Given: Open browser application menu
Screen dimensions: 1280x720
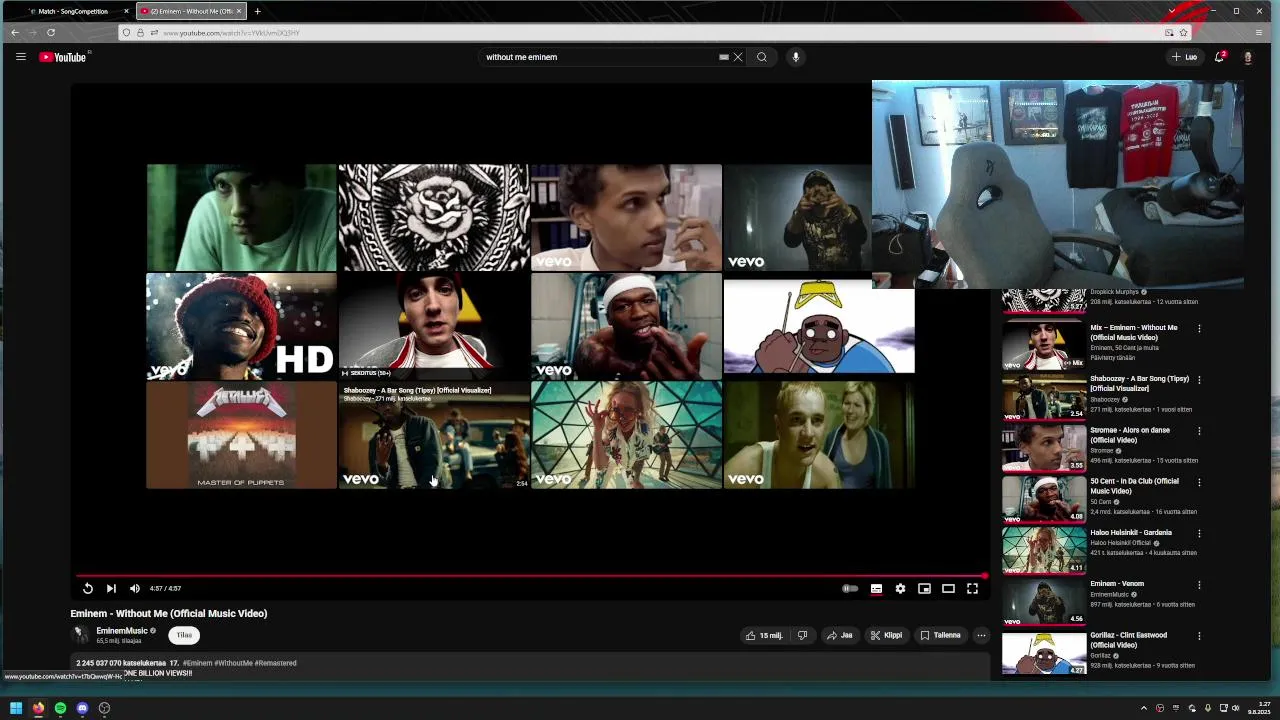Looking at the screenshot, I should coord(1259,32).
